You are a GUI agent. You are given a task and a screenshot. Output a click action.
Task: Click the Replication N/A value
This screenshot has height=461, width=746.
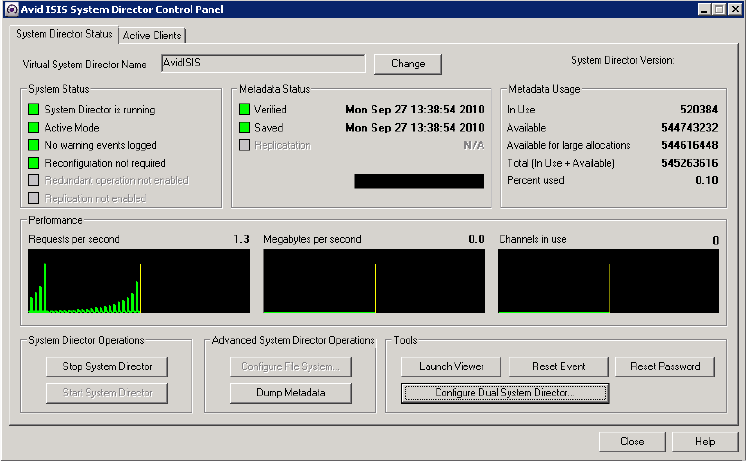click(474, 145)
